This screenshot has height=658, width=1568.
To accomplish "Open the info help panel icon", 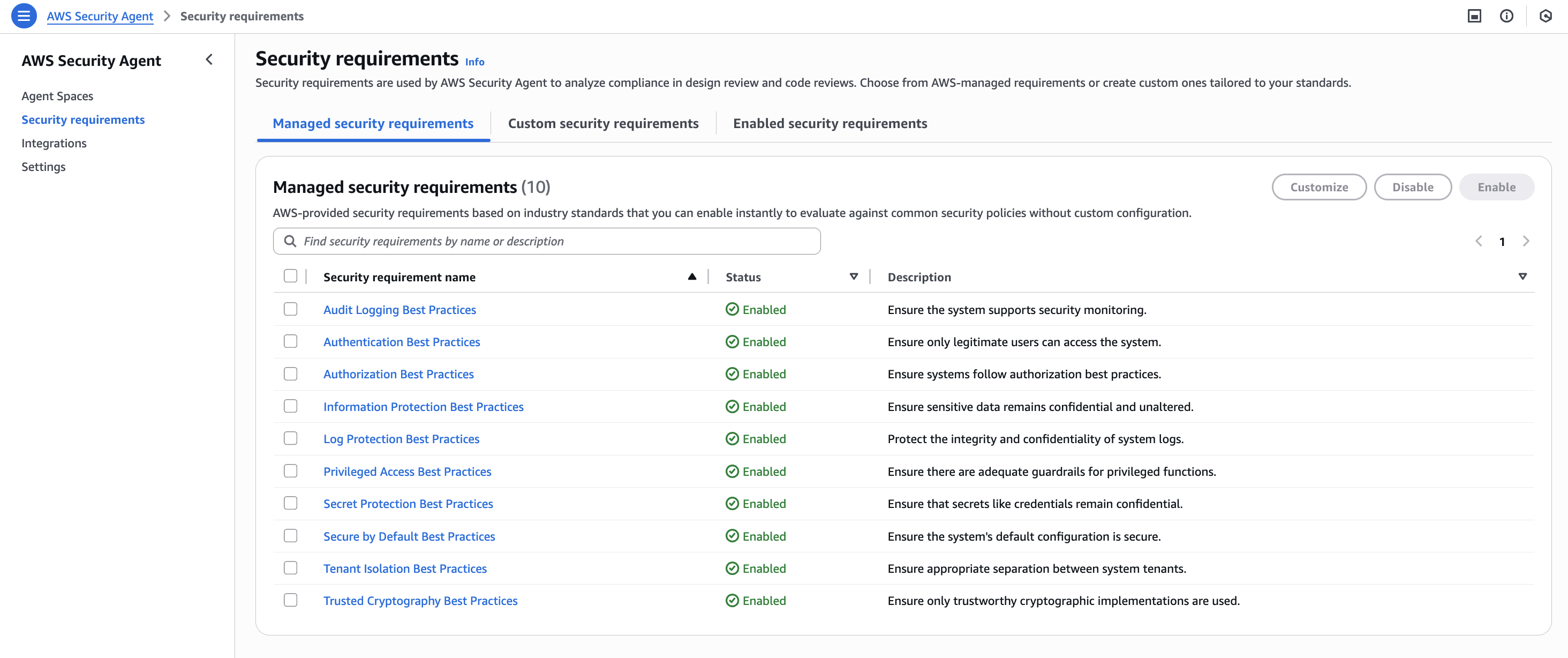I will pos(1506,17).
